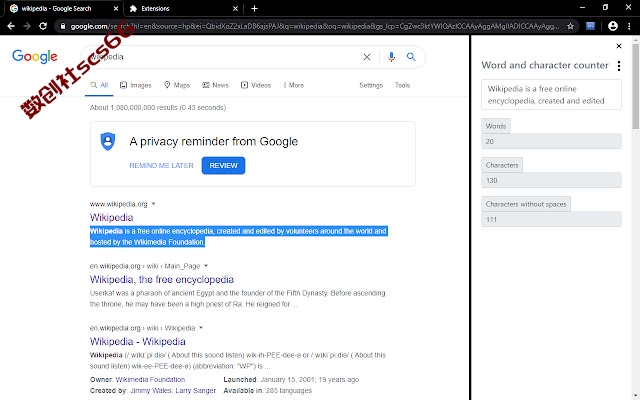Expand arrow next to wiki › Main_Page URL
The width and height of the screenshot is (640, 400).
206,266
